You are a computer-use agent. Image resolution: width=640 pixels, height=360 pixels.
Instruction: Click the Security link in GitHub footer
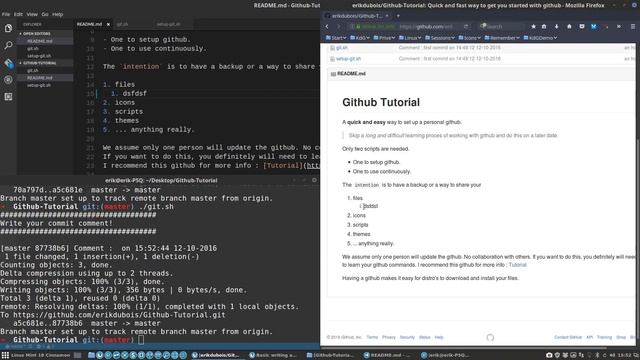click(407, 338)
